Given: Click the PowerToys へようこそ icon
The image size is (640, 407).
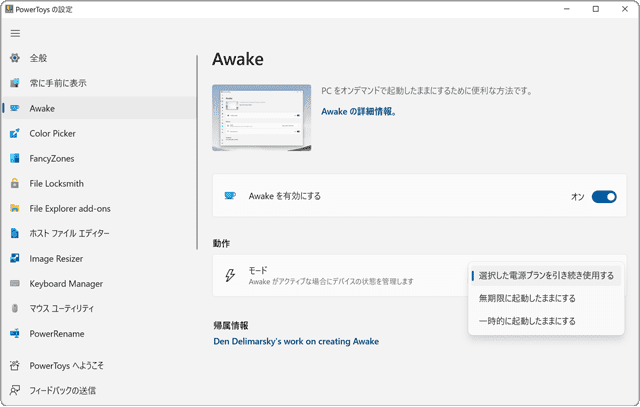Looking at the screenshot, I should pyautogui.click(x=15, y=365).
